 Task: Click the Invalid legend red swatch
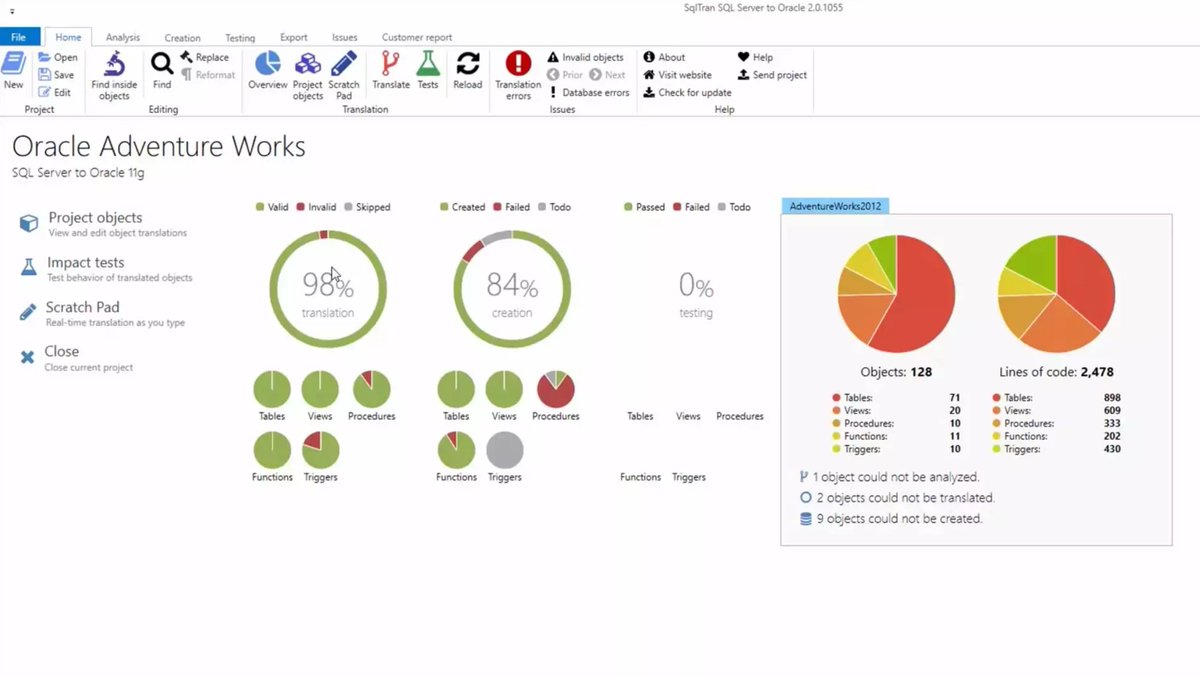point(300,207)
